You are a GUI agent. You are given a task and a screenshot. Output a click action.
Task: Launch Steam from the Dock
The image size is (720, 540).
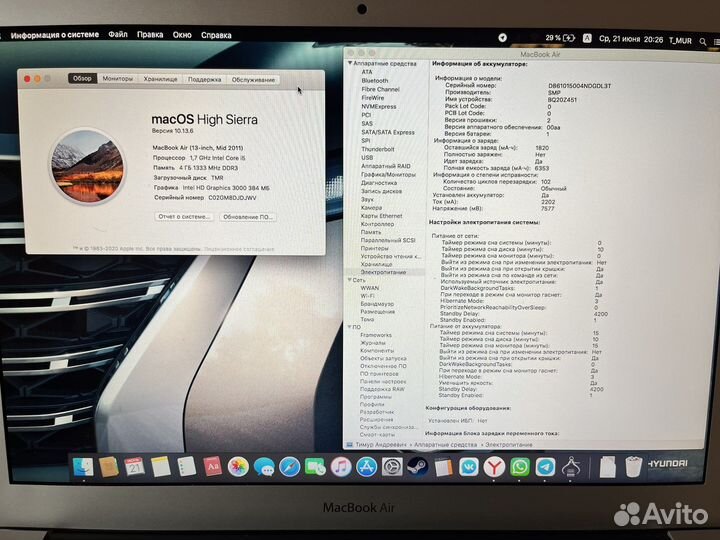coord(418,467)
